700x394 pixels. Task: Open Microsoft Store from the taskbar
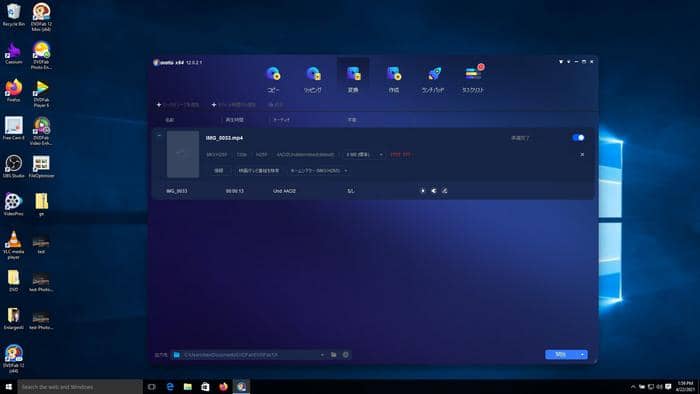(x=205, y=386)
